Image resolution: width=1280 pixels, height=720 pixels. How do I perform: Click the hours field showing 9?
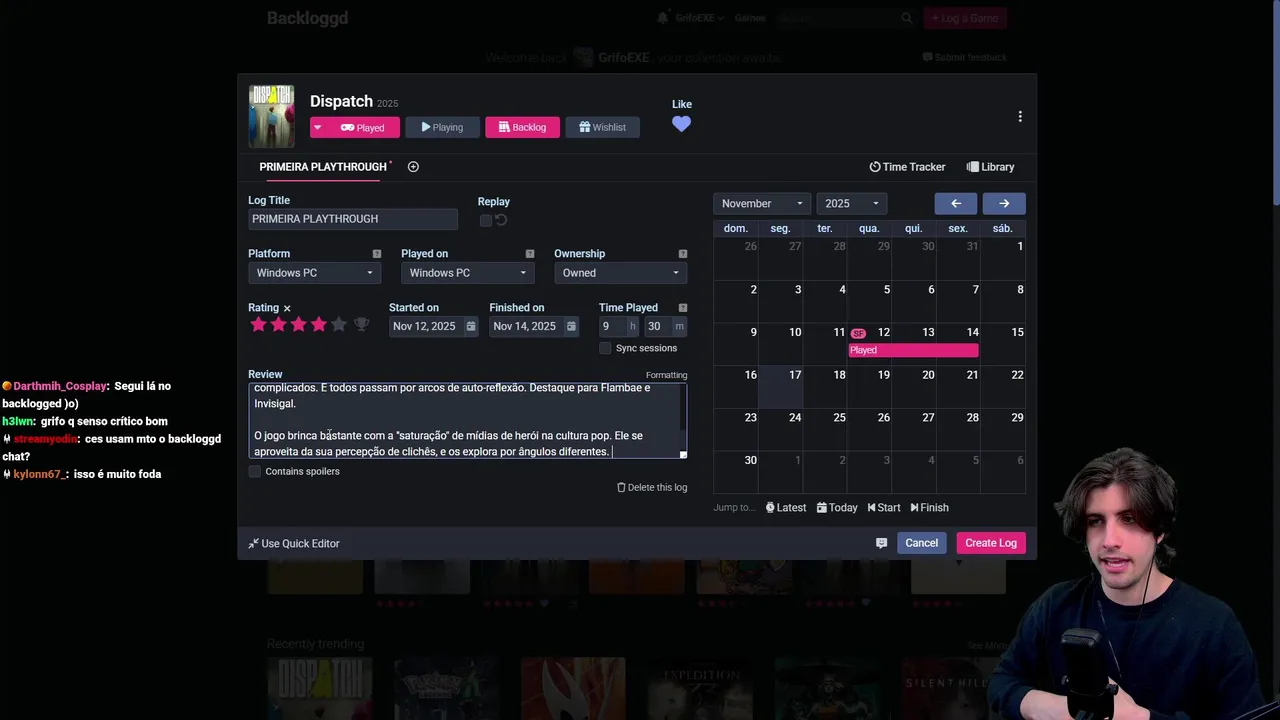[x=612, y=326]
